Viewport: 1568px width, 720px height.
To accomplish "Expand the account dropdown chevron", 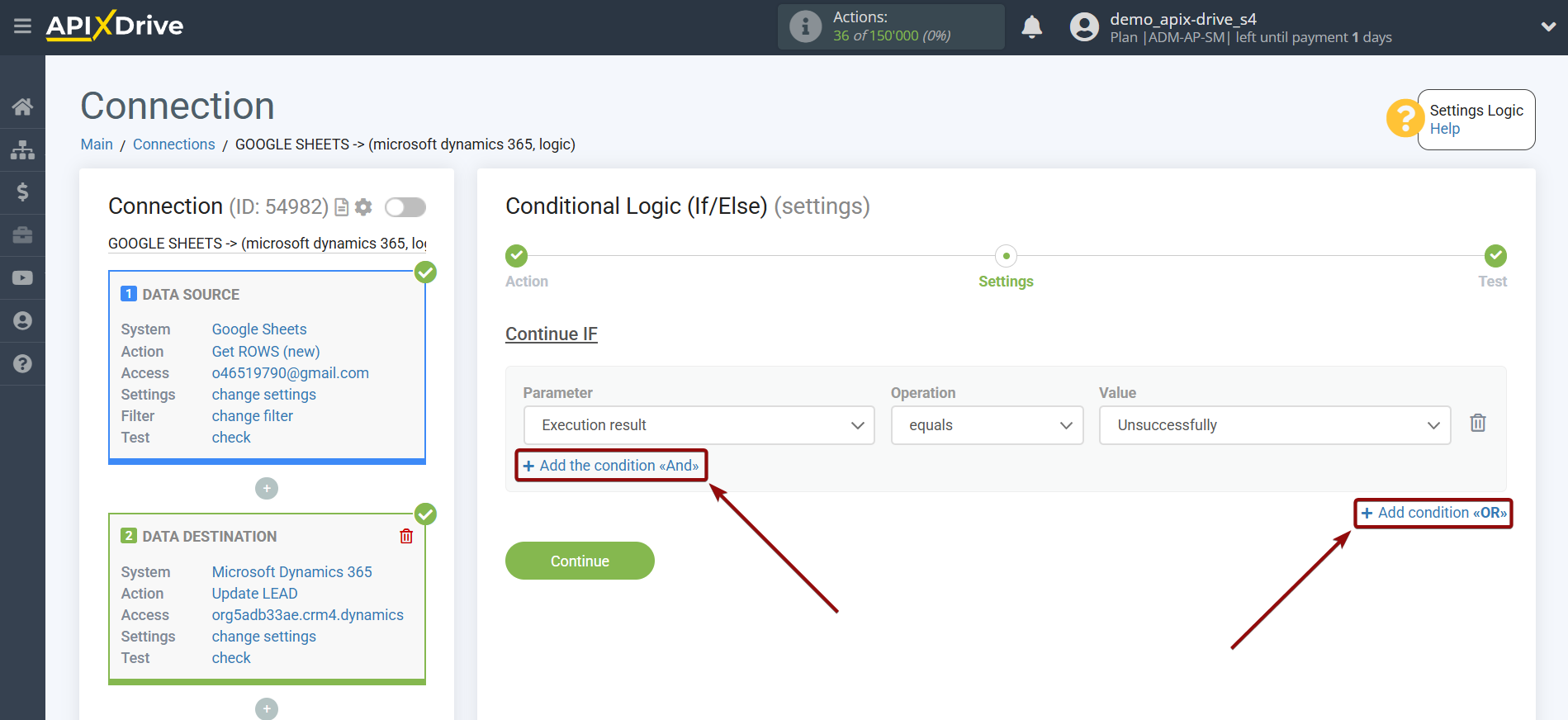I will point(1548,27).
